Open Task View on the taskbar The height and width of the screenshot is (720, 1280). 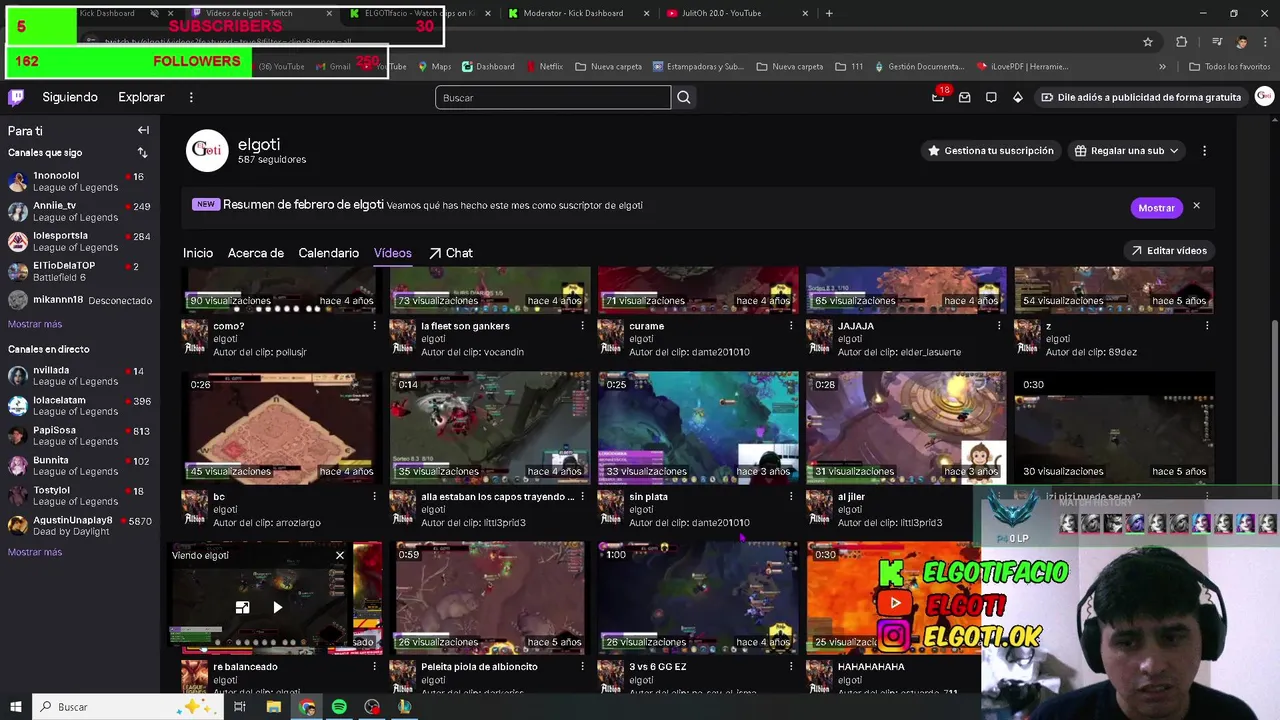point(240,707)
